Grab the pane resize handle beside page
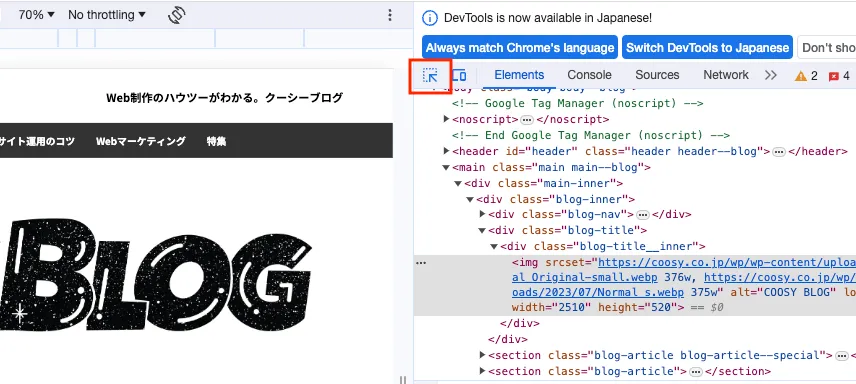Image resolution: width=856 pixels, height=384 pixels. click(403, 380)
